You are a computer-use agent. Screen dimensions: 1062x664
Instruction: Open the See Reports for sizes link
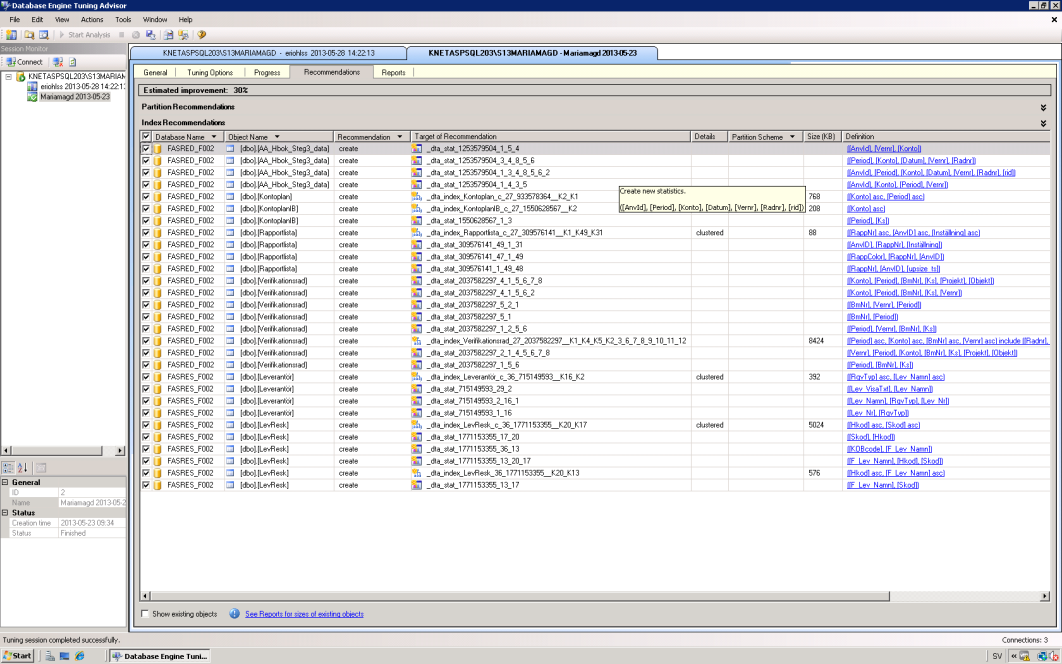304,614
